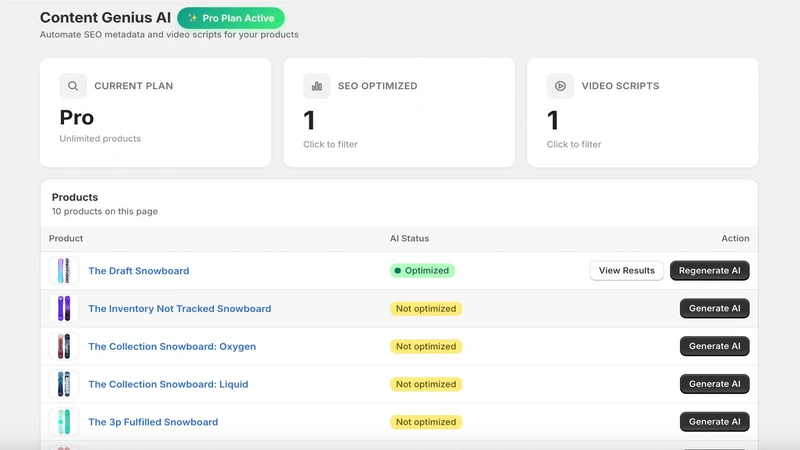
Task: Click the Products section heading
Action: tap(75, 197)
